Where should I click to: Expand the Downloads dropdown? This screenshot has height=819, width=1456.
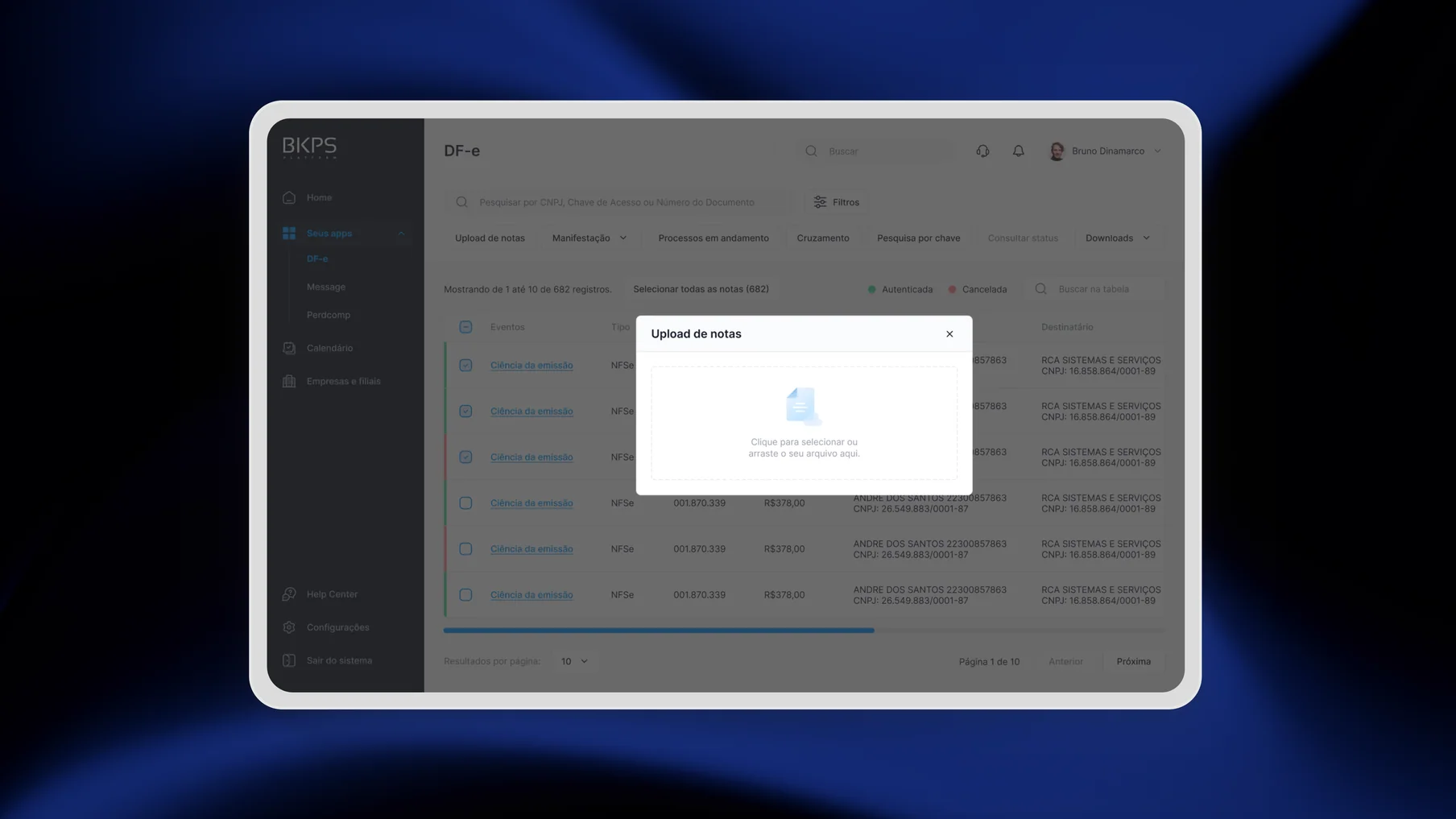pos(1118,238)
